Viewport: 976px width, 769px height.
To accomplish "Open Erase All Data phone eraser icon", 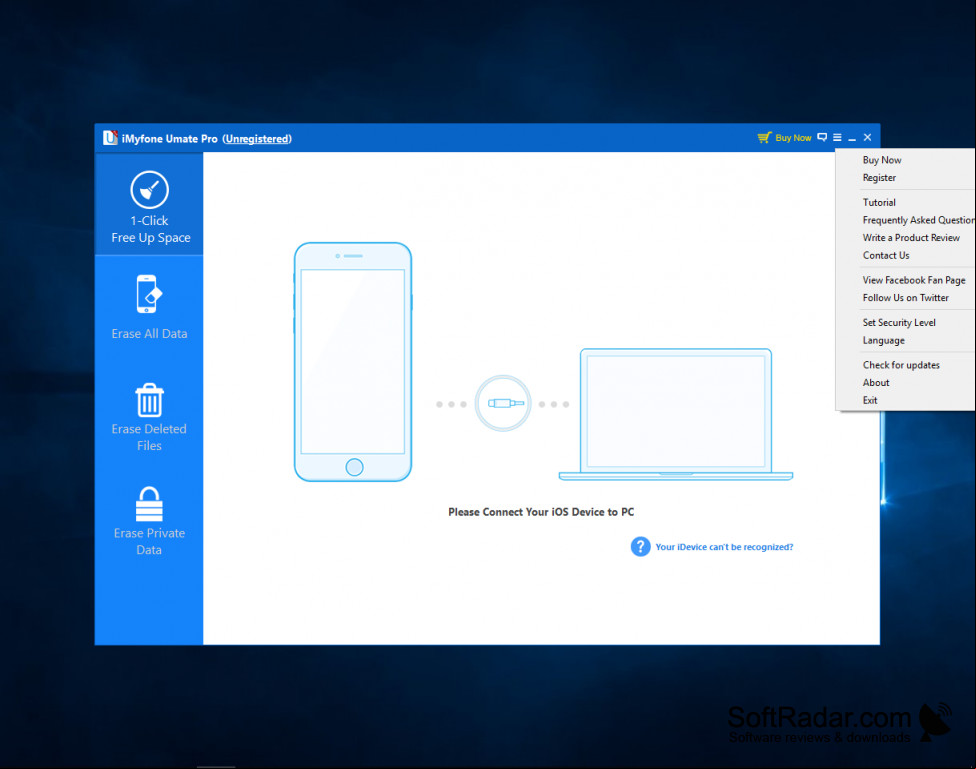I will click(149, 294).
